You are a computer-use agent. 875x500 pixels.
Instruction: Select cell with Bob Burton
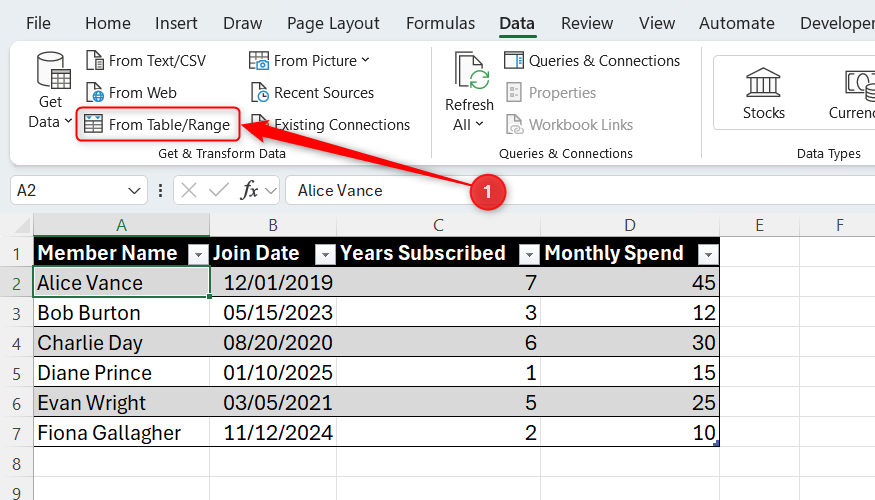click(x=121, y=313)
